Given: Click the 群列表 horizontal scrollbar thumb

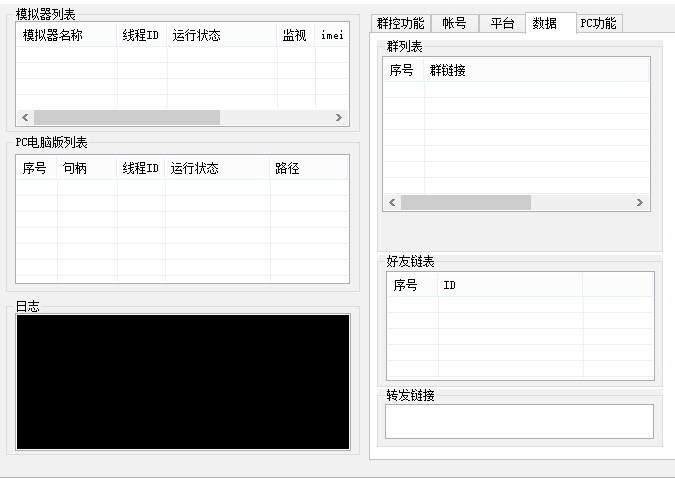Looking at the screenshot, I should [x=466, y=202].
